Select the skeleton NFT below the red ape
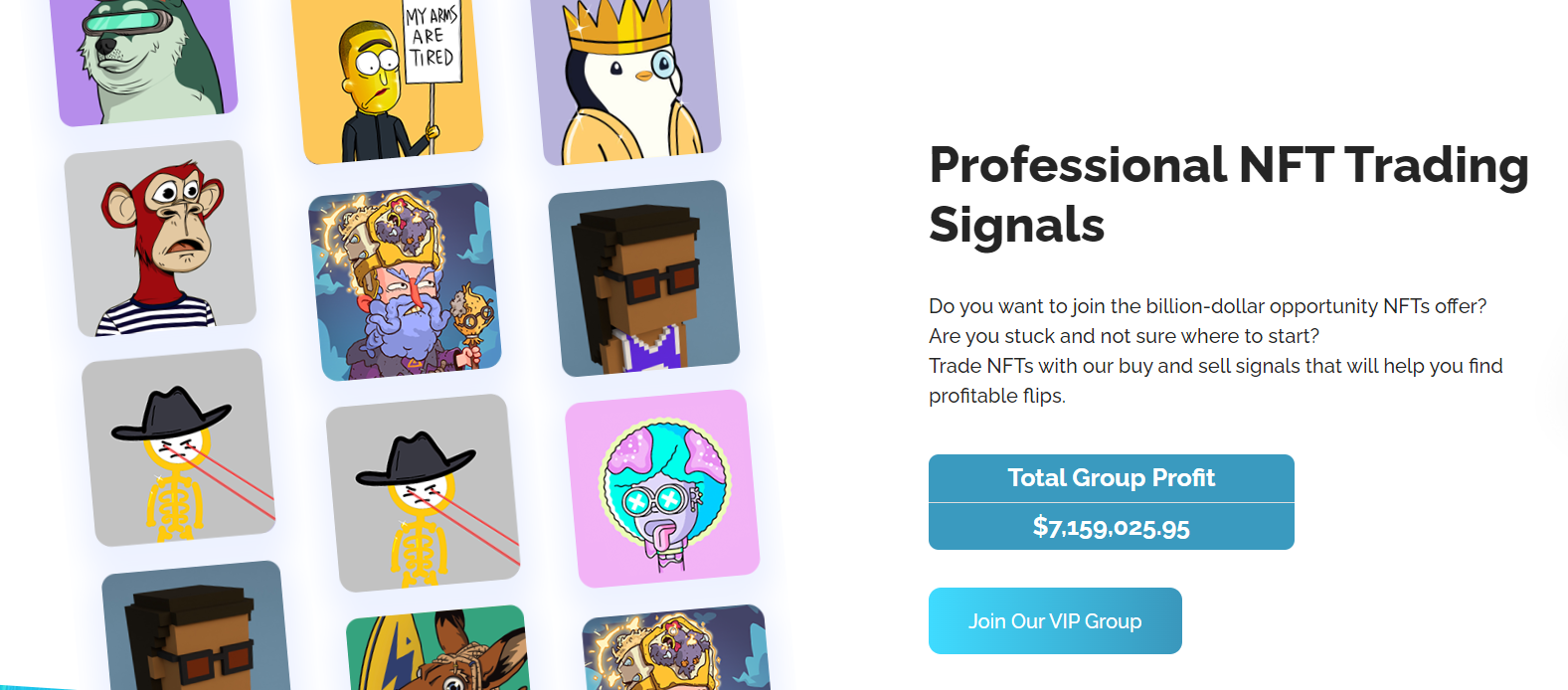The height and width of the screenshot is (690, 1568). [x=179, y=447]
